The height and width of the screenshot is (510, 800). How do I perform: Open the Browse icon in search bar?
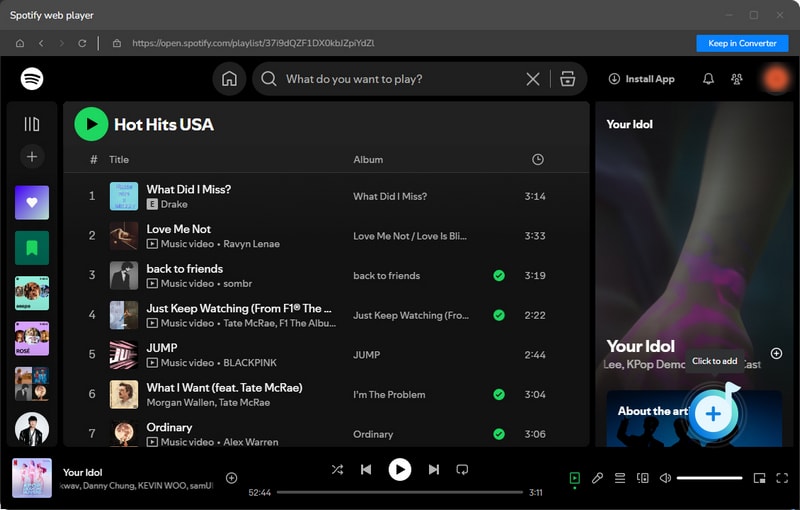click(567, 79)
